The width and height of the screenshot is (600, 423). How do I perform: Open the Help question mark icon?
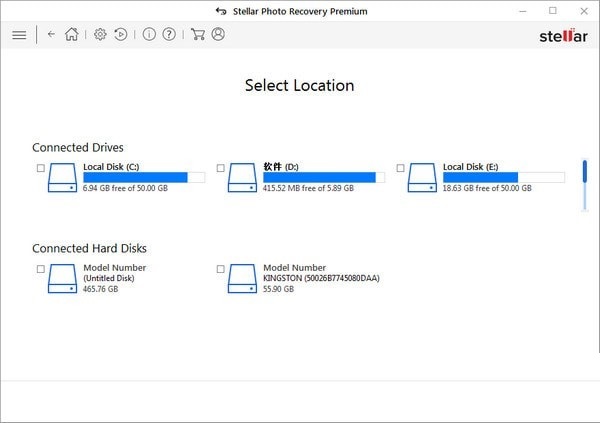(x=169, y=34)
